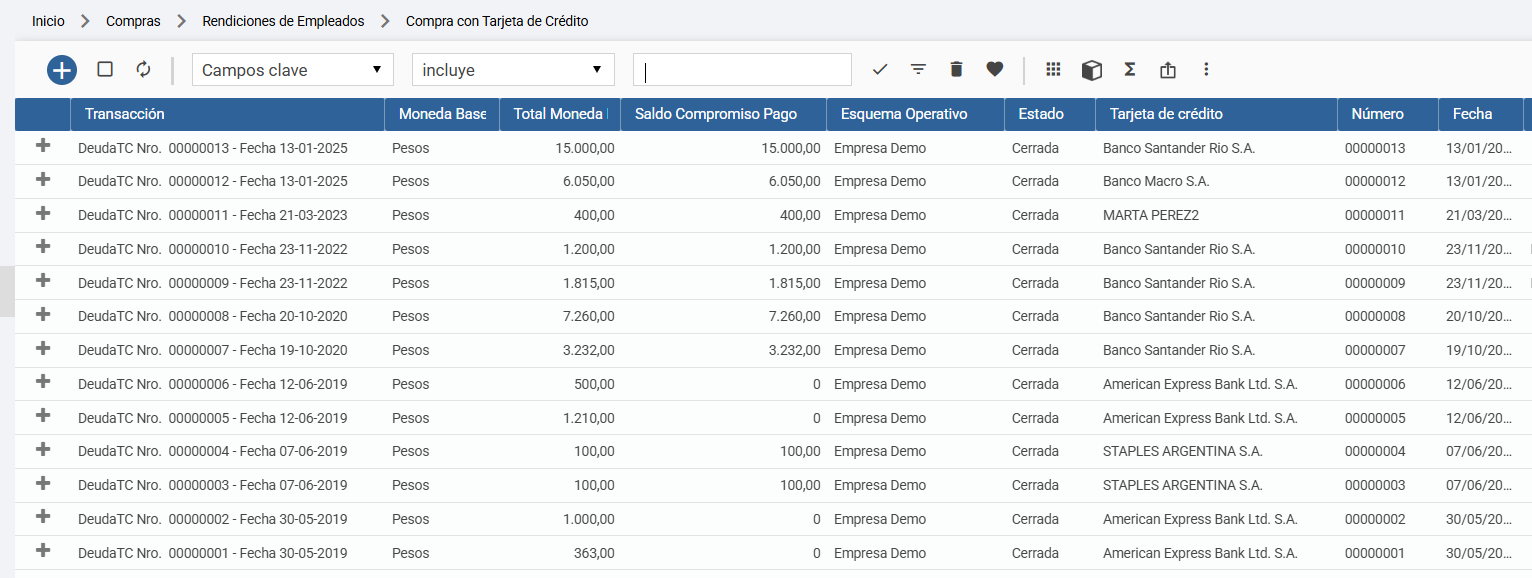Open the incluye operator dropdown

513,70
